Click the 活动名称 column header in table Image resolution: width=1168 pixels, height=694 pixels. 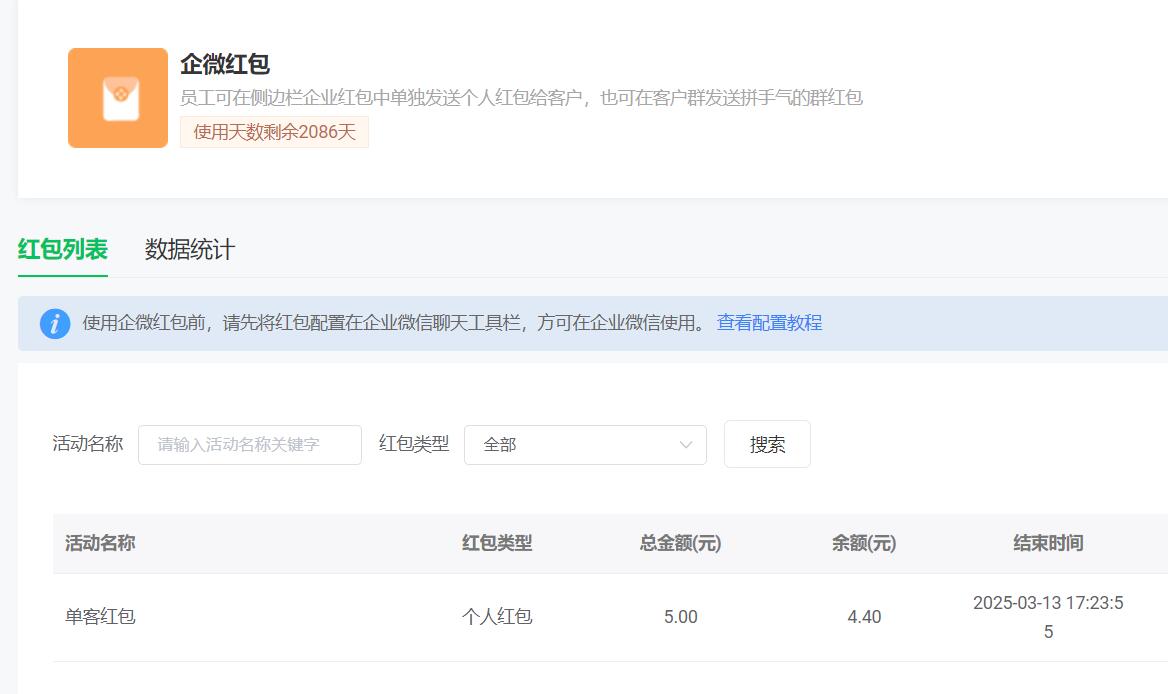pyautogui.click(x=100, y=543)
